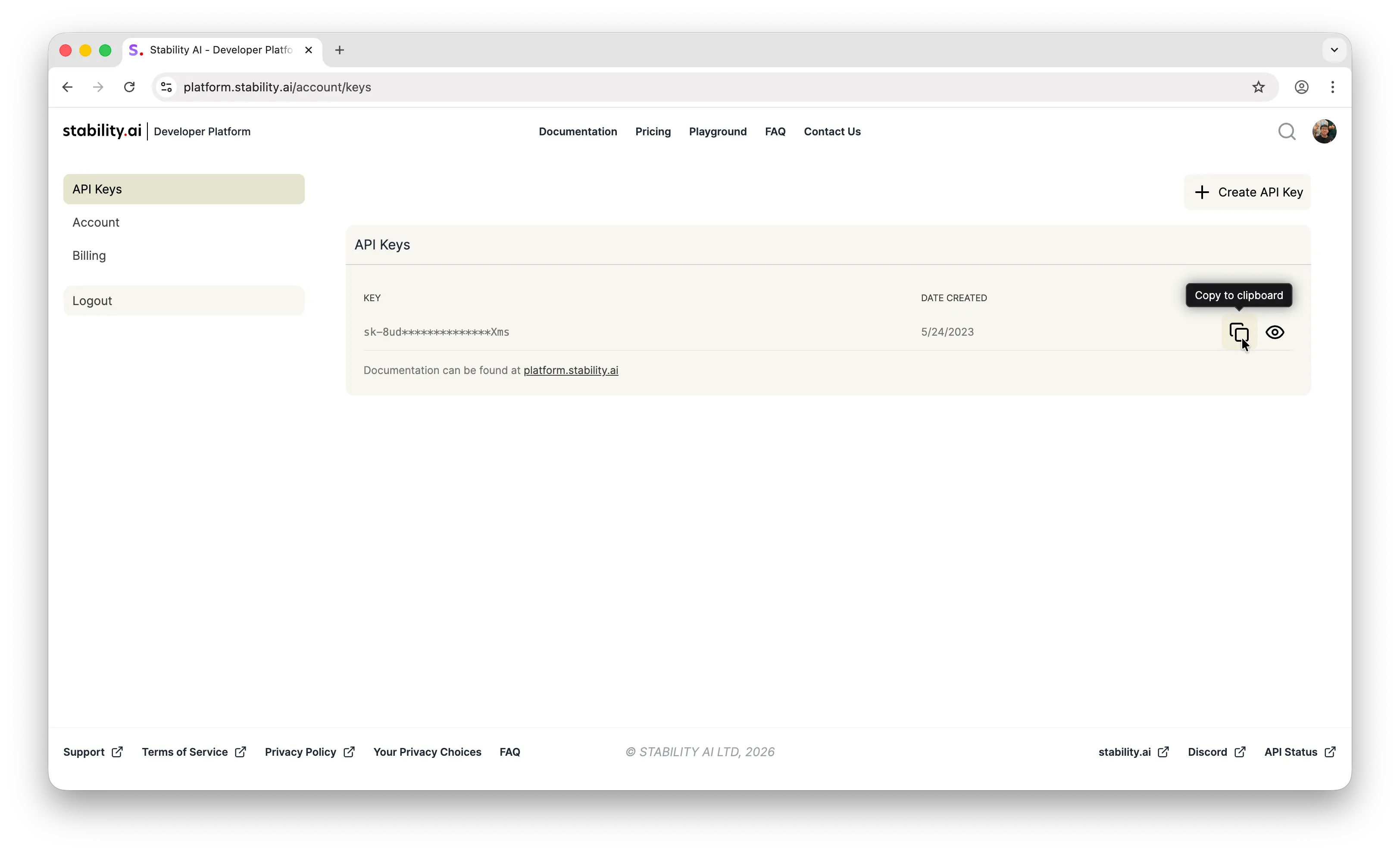Click the Create API Key button
Screen dimensions: 1400x854
tap(1247, 192)
